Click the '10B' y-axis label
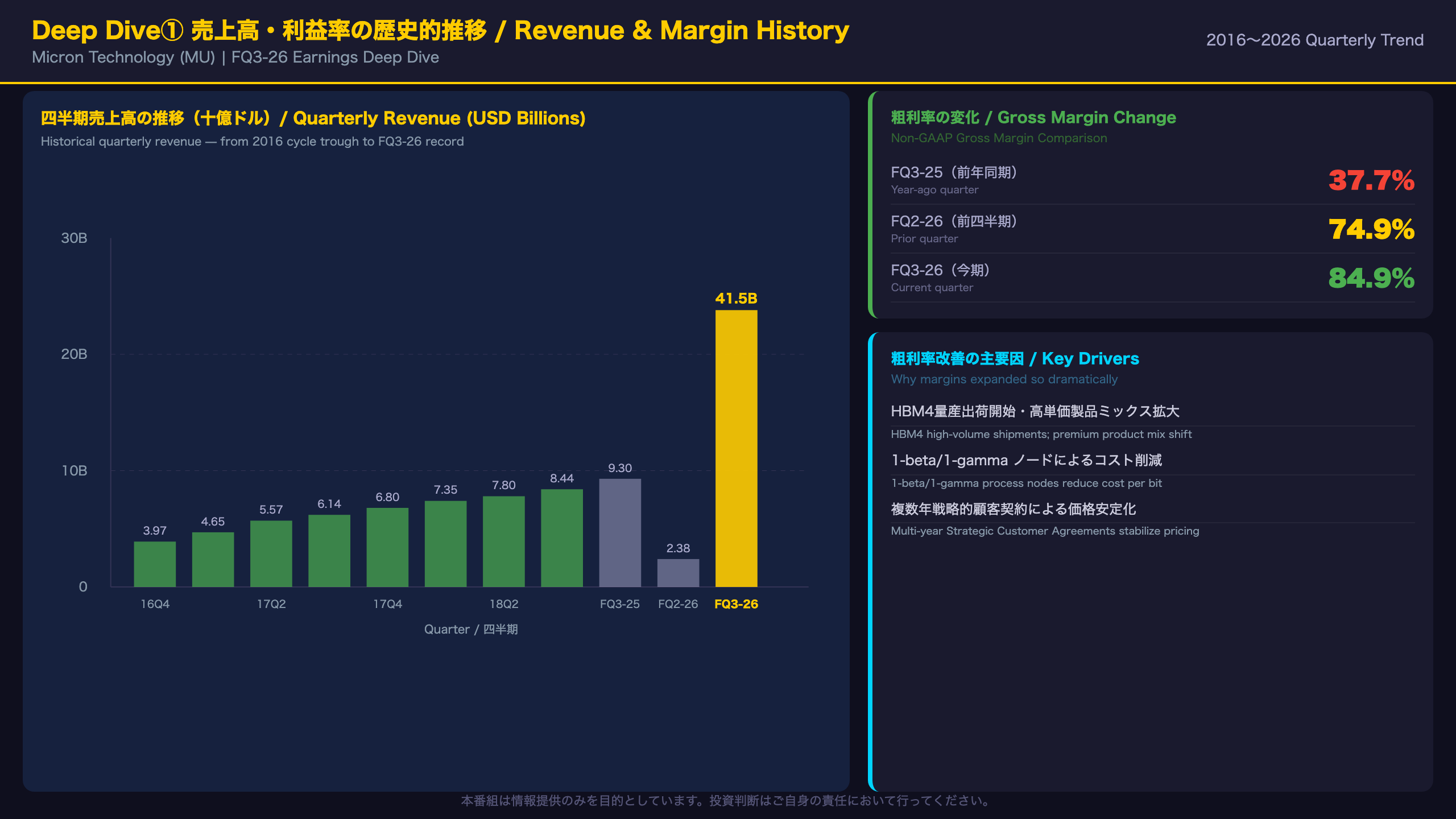This screenshot has width=1456, height=819. [x=74, y=470]
